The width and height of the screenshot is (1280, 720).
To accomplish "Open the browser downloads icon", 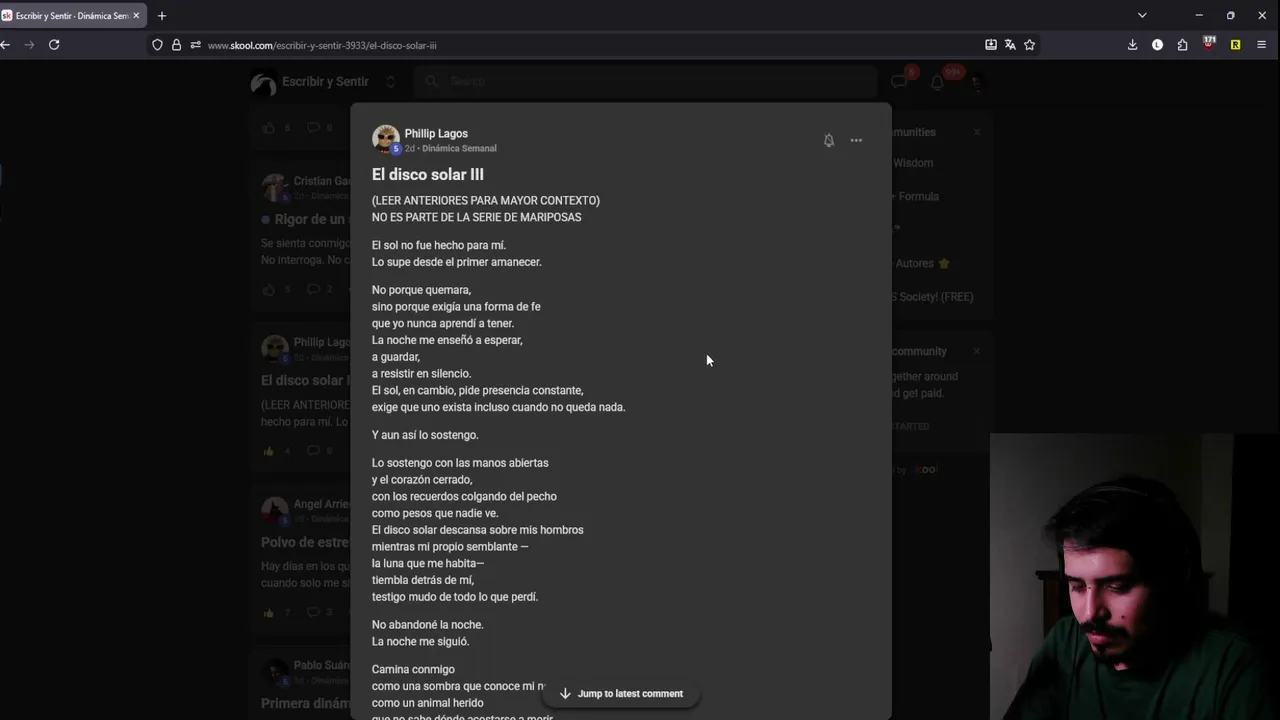I will [x=1132, y=45].
